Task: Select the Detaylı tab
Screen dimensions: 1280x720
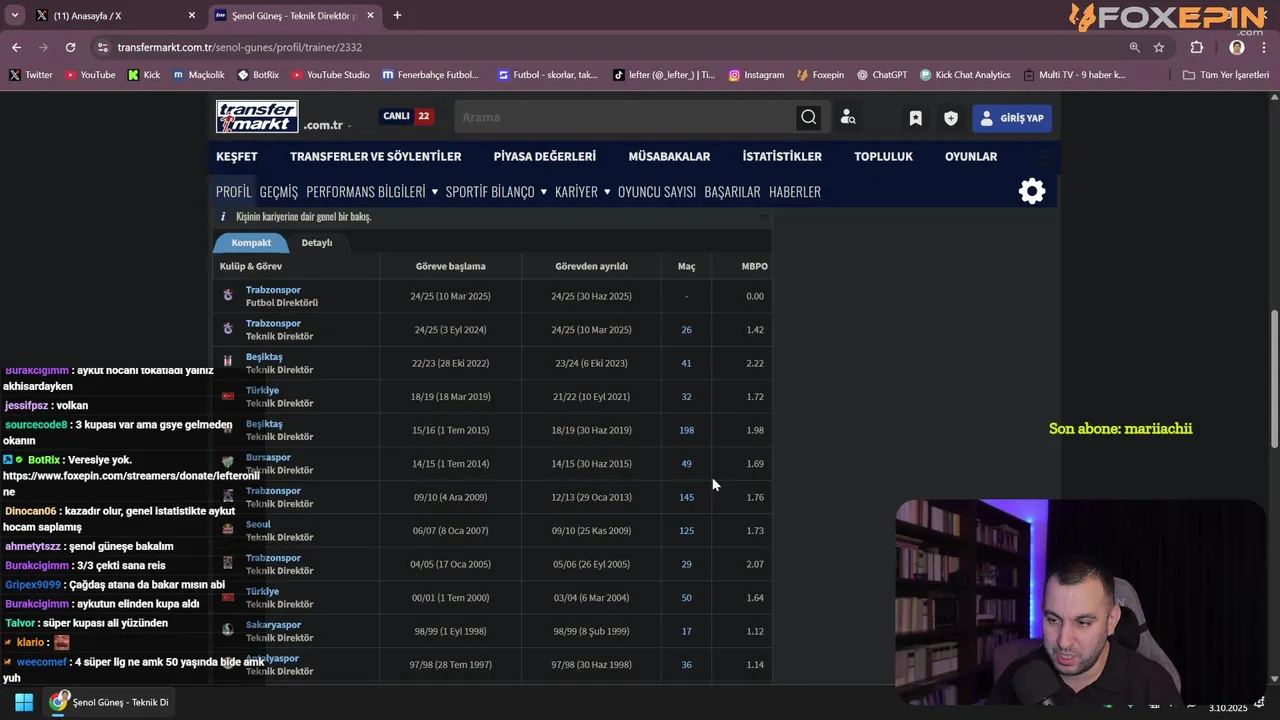Action: coord(316,243)
